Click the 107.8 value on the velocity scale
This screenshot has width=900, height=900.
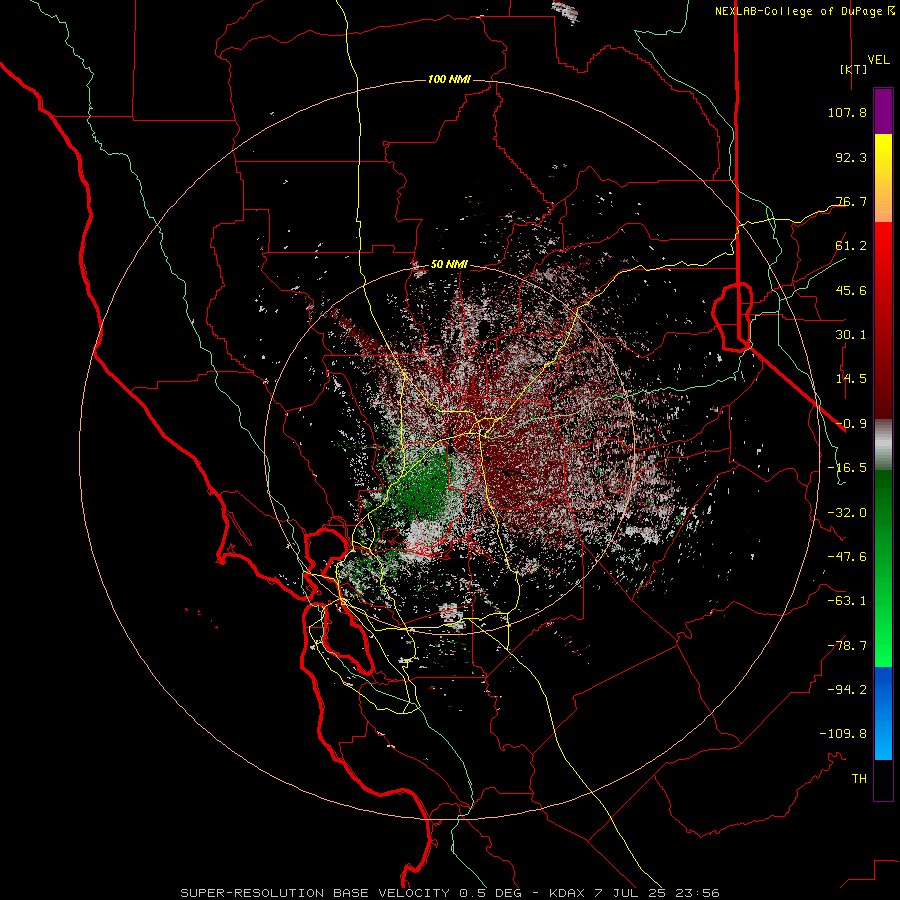tap(847, 112)
